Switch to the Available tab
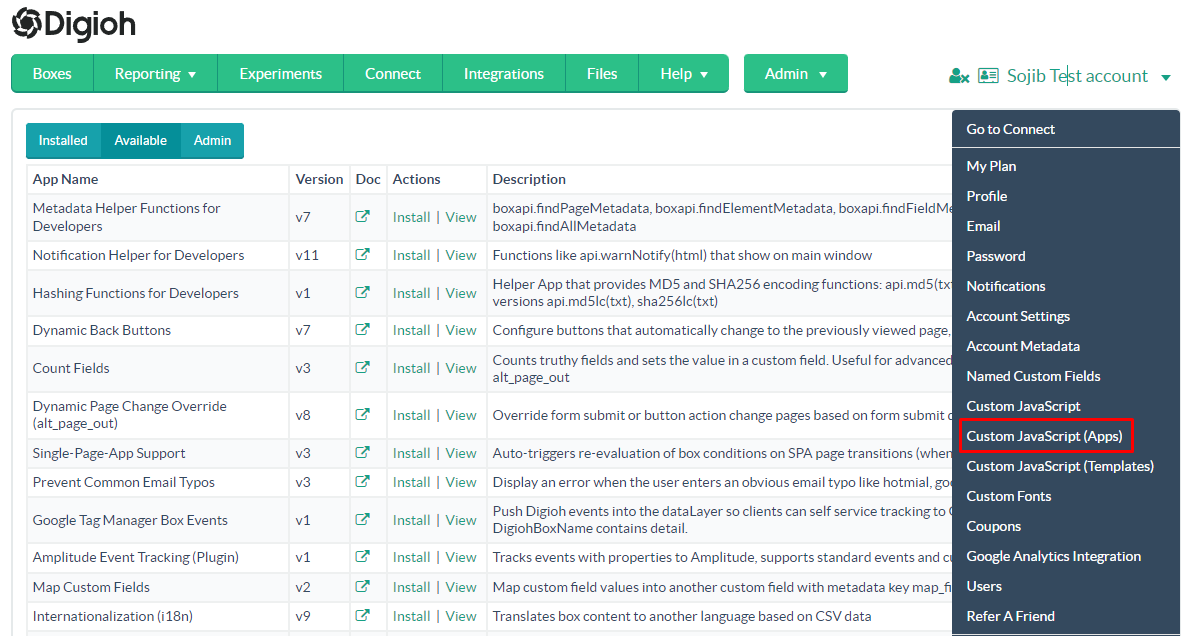The width and height of the screenshot is (1182, 636). 141,141
